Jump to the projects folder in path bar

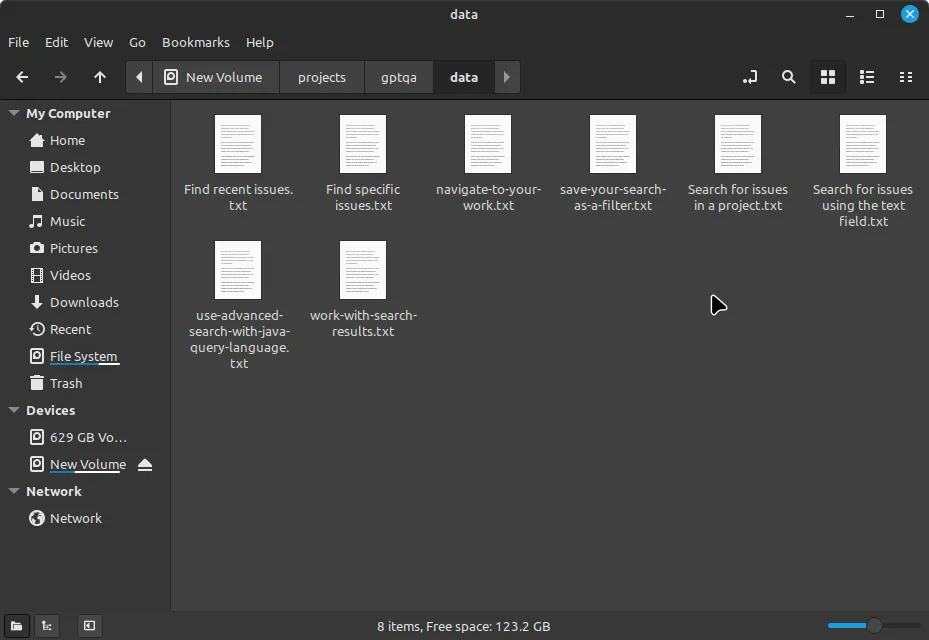pyautogui.click(x=321, y=77)
